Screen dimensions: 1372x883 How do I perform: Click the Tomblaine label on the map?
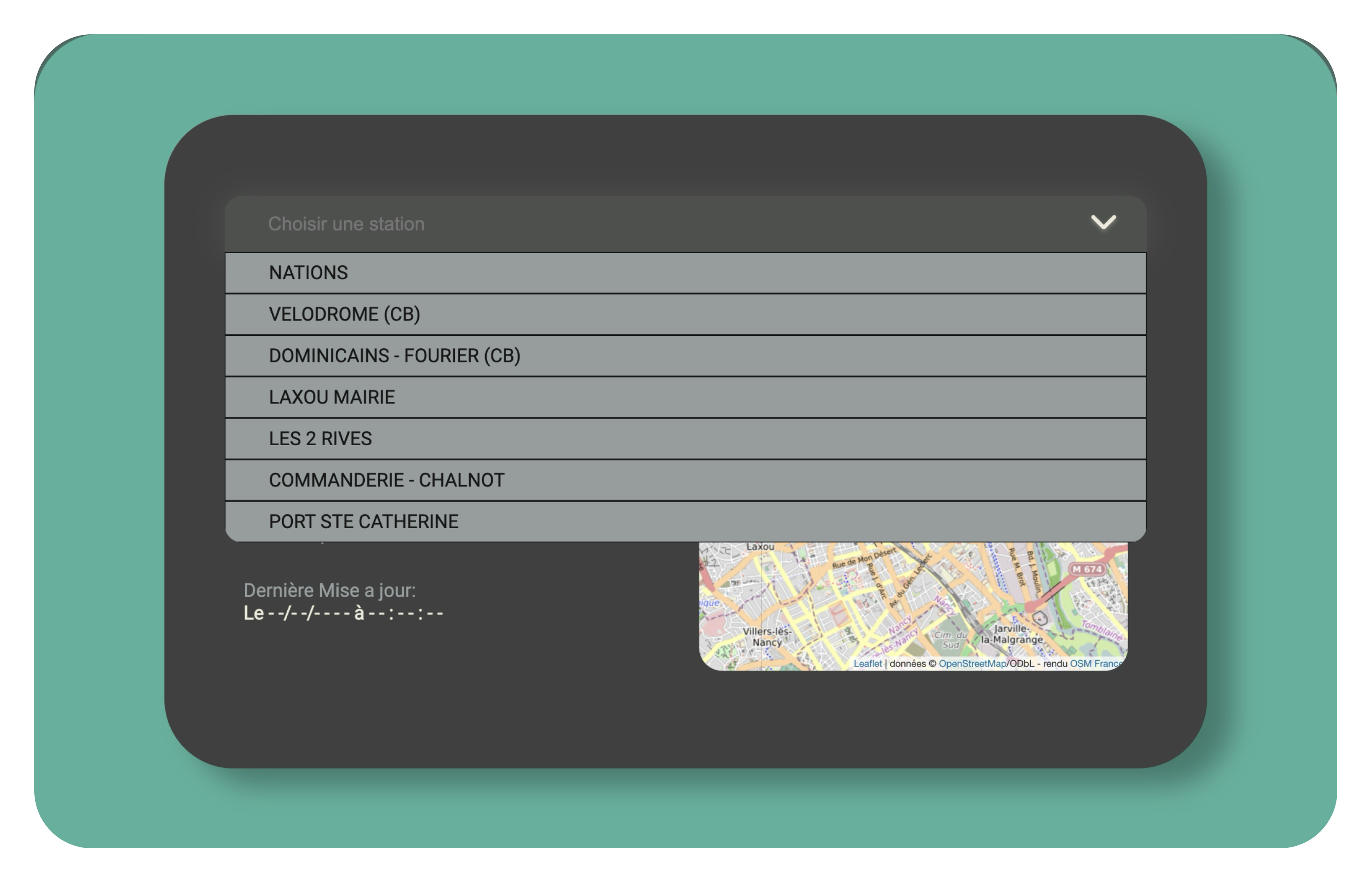click(x=1101, y=630)
